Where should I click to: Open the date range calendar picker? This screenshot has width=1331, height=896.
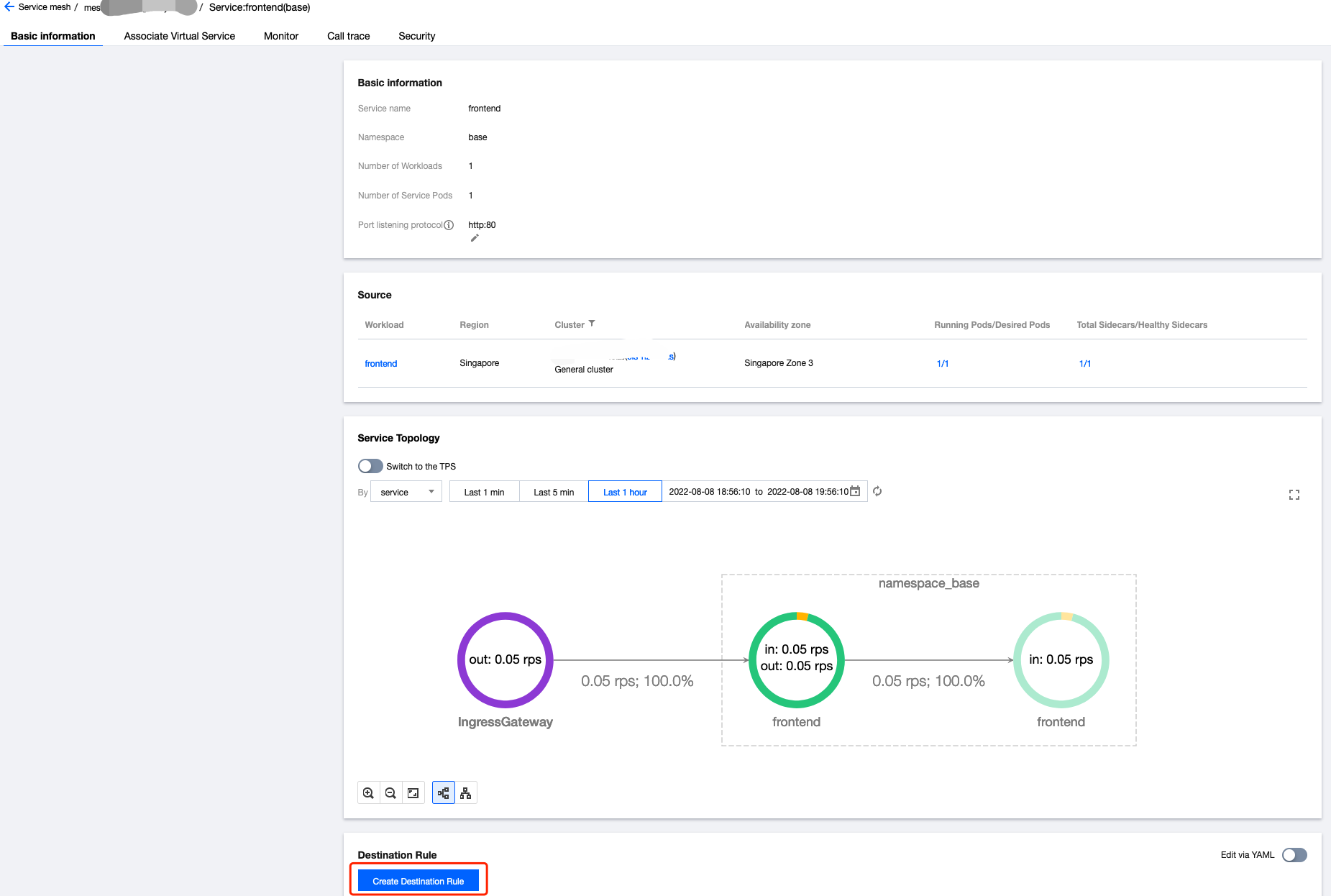pyautogui.click(x=855, y=492)
